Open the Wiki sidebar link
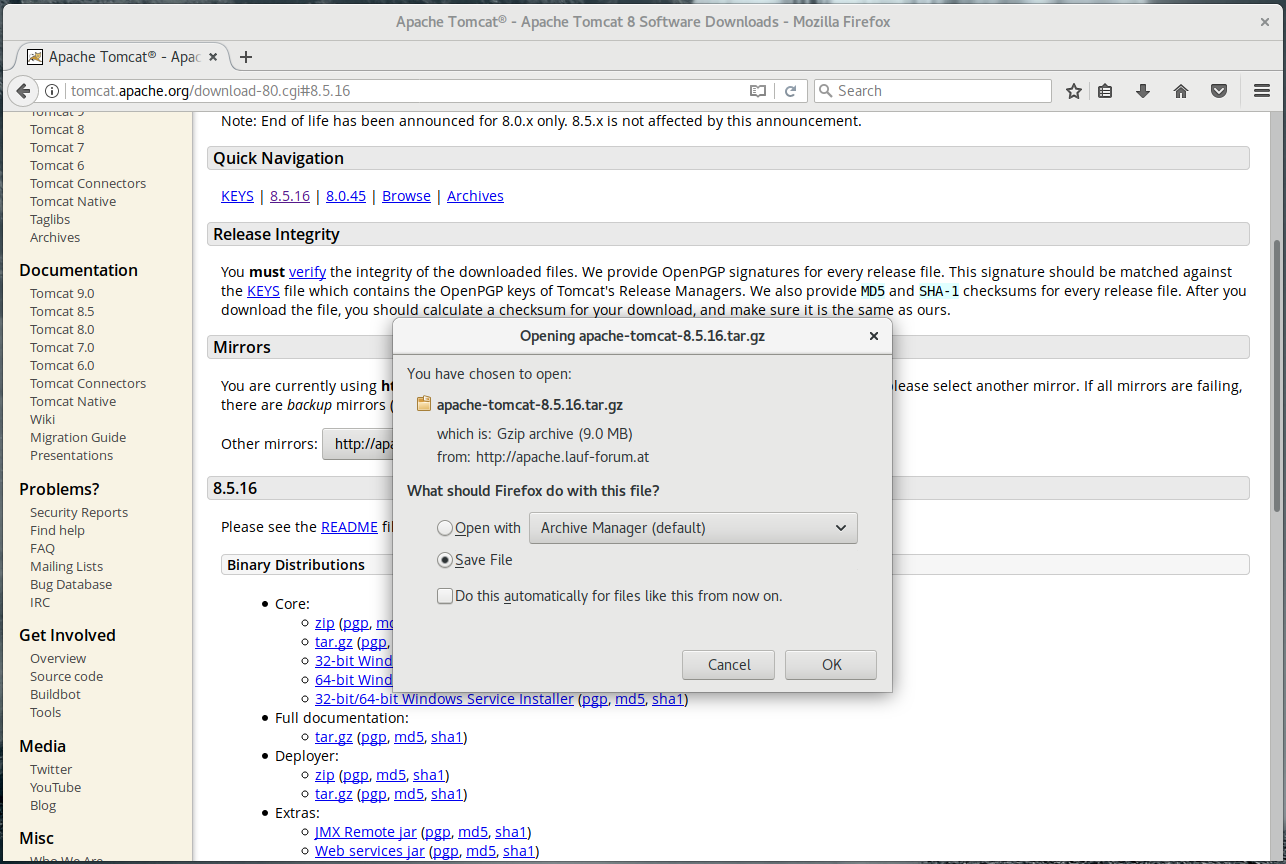The height and width of the screenshot is (864, 1286). (x=42, y=419)
